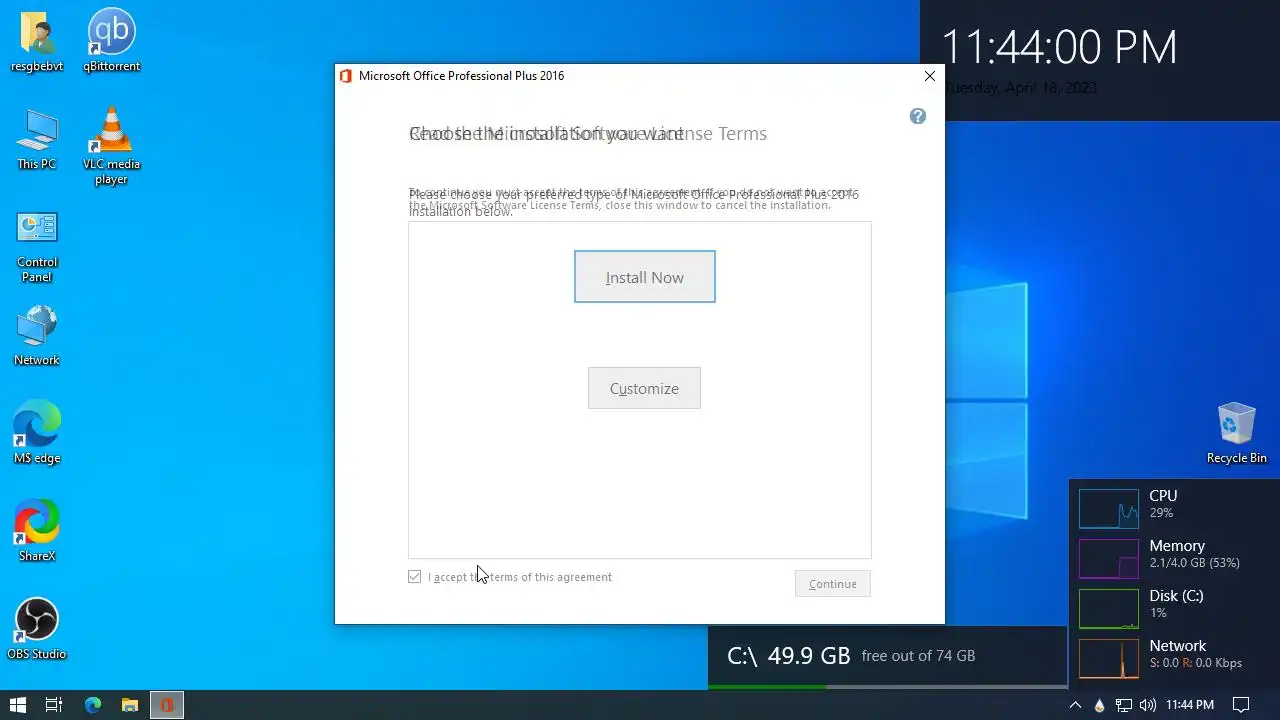Click the greyed-out Continue button

tap(832, 584)
